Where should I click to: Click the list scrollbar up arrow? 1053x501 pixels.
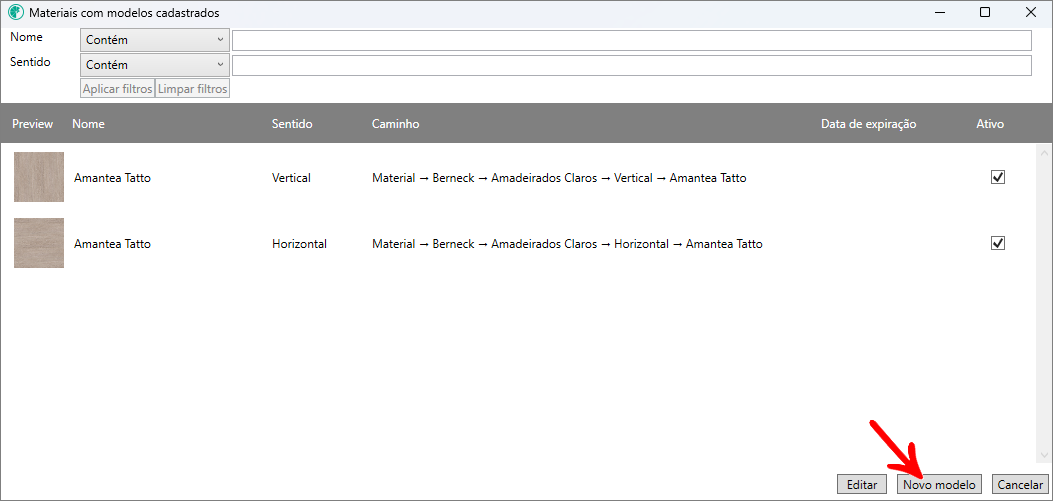pos(1044,152)
